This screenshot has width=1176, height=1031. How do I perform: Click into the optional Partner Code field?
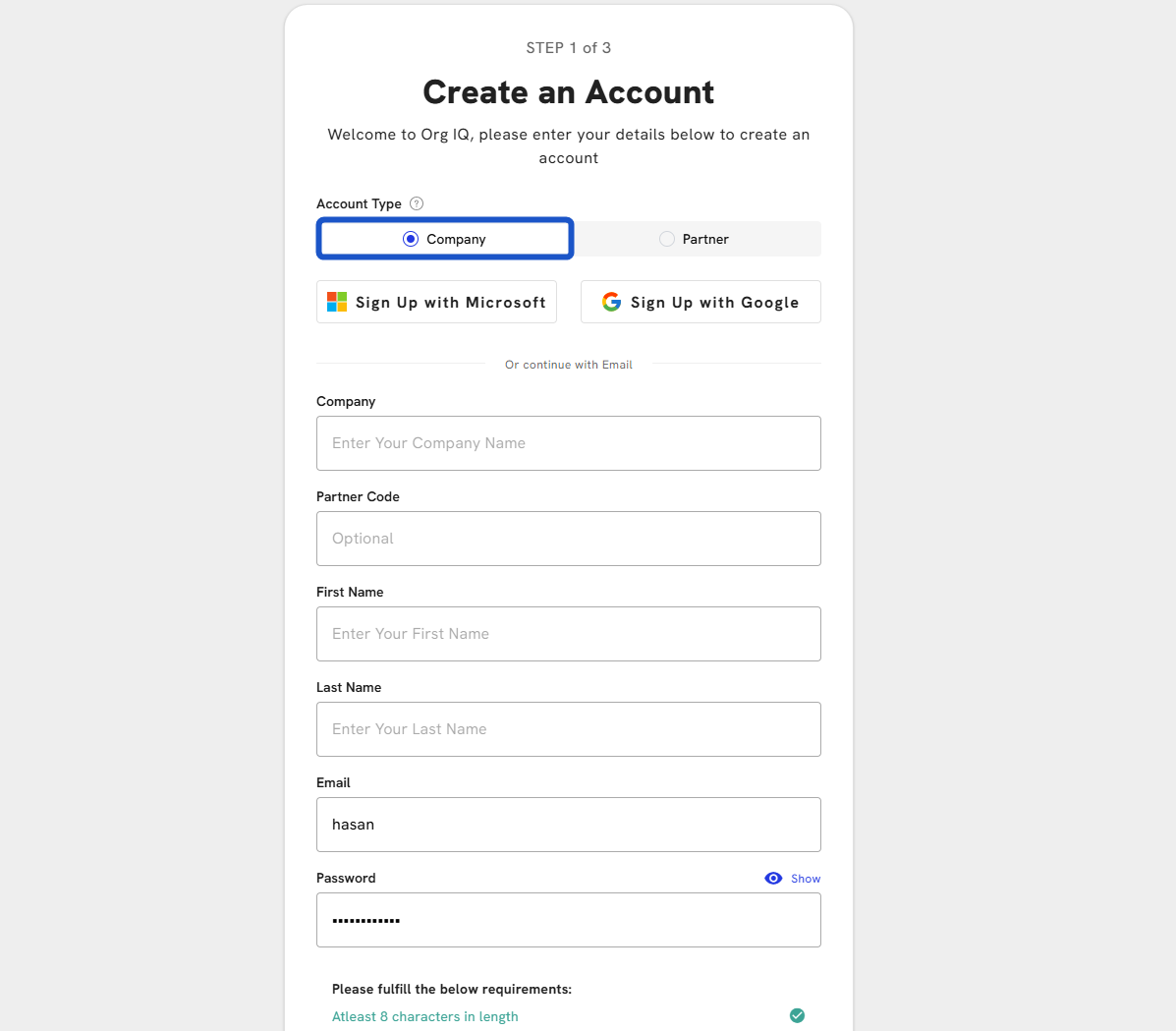[568, 539]
